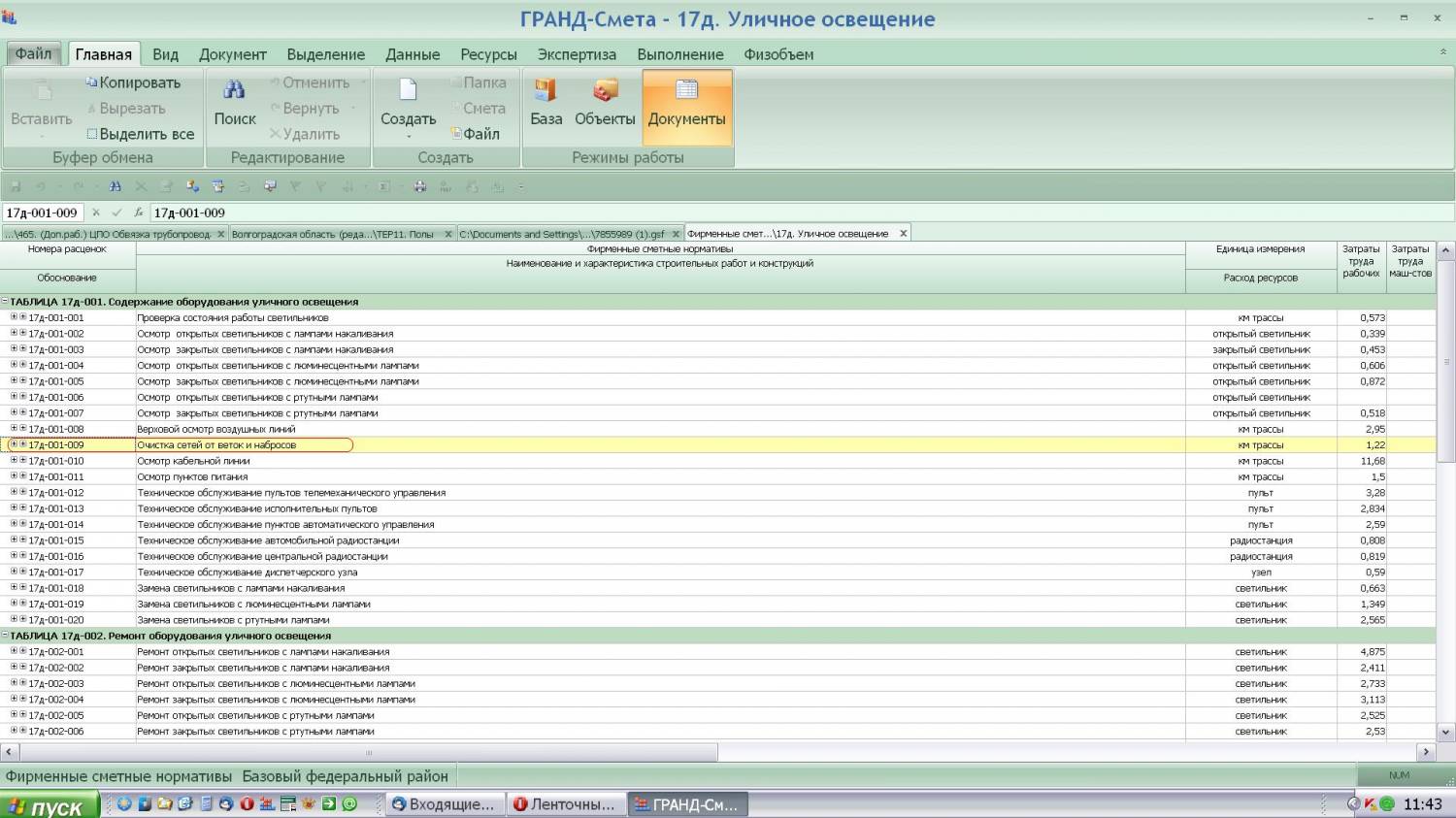The height and width of the screenshot is (818, 1456).
Task: Switch to the Экспертиза ribbon tab
Action: tap(577, 54)
